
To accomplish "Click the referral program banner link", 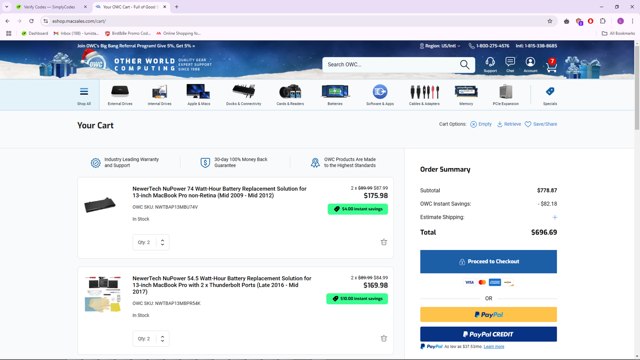I will coord(136,46).
